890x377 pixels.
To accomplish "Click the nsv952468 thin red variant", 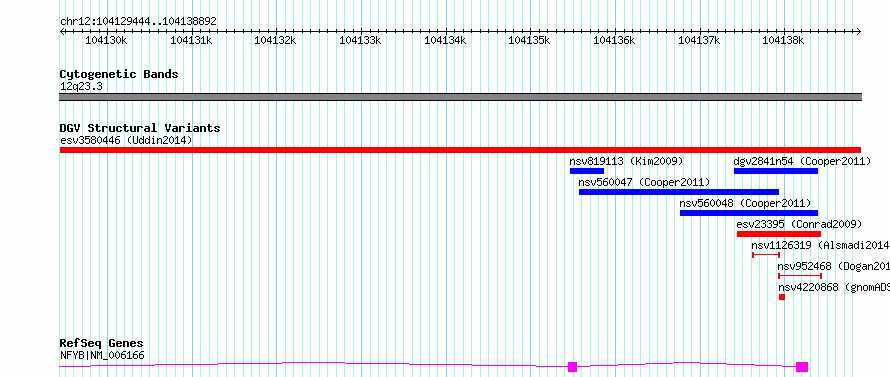I will coord(800,276).
